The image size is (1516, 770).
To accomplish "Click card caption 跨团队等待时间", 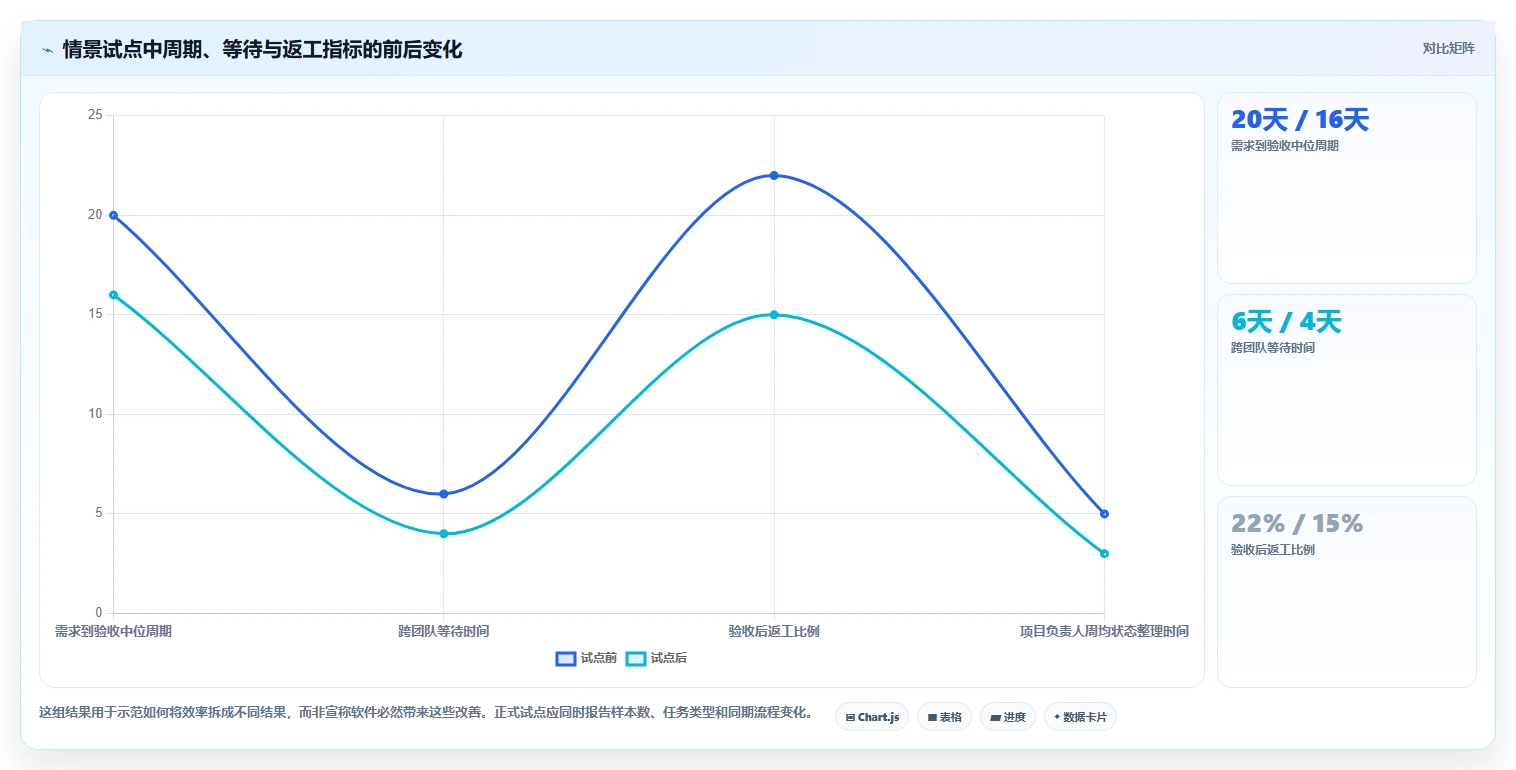I will click(1272, 348).
